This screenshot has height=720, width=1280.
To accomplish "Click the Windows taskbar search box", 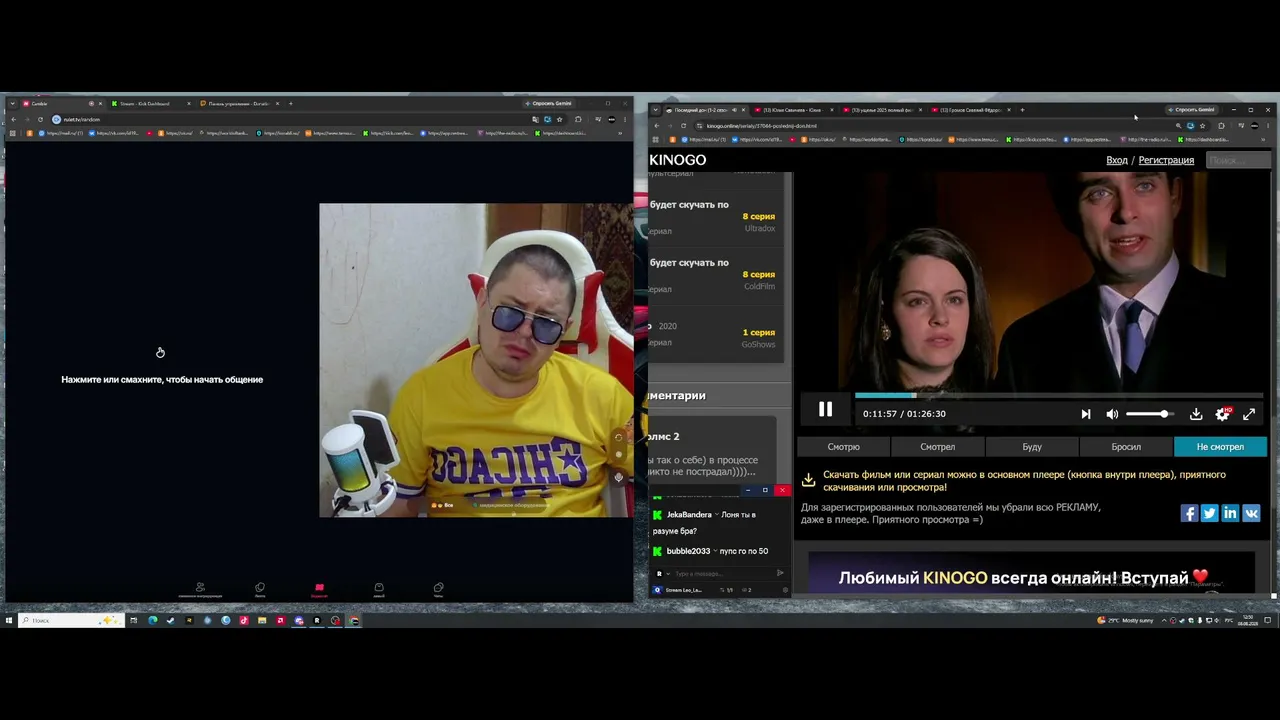I will point(71,621).
